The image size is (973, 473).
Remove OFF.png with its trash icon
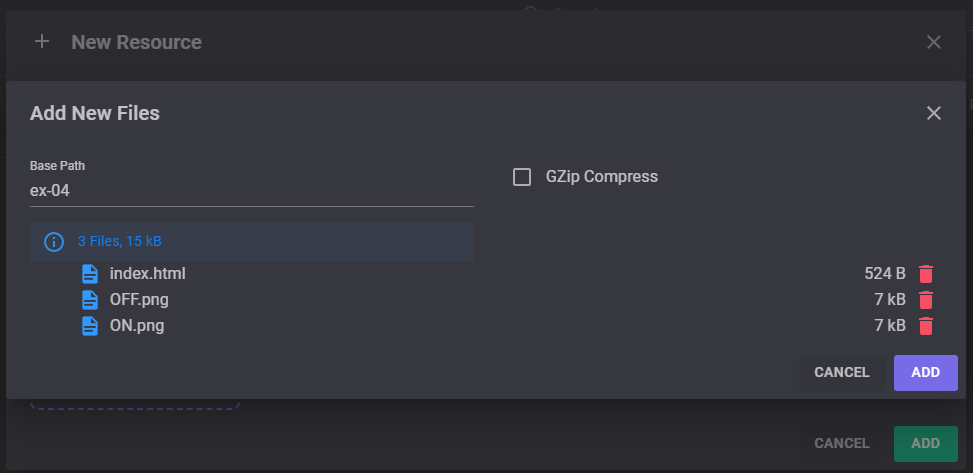926,300
